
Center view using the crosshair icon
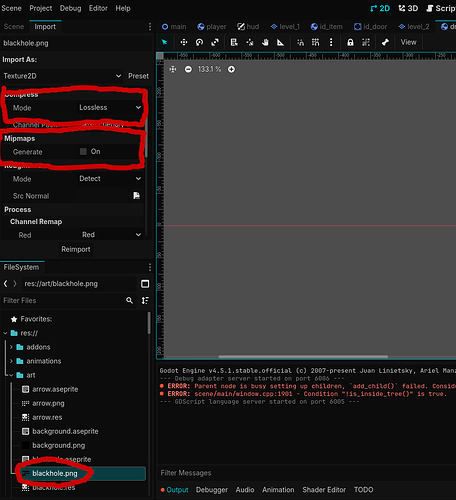(x=173, y=69)
